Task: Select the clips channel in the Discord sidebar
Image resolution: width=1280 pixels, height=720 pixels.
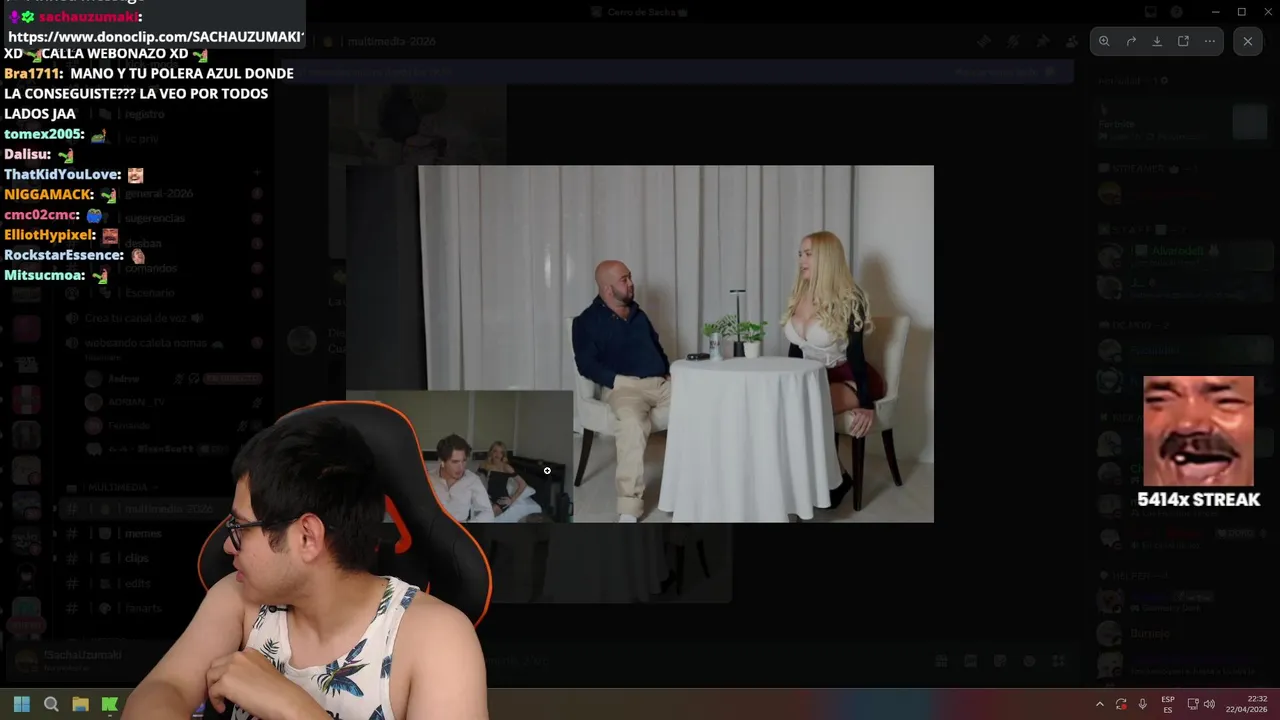Action: [x=136, y=558]
